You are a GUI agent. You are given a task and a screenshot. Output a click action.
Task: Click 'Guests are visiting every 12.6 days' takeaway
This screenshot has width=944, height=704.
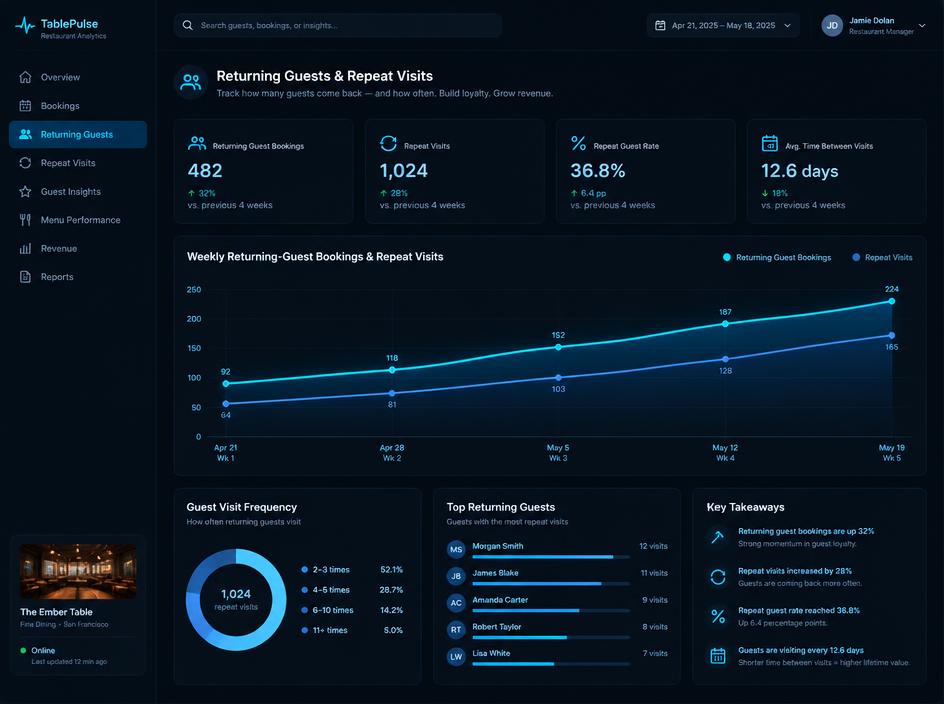point(801,650)
